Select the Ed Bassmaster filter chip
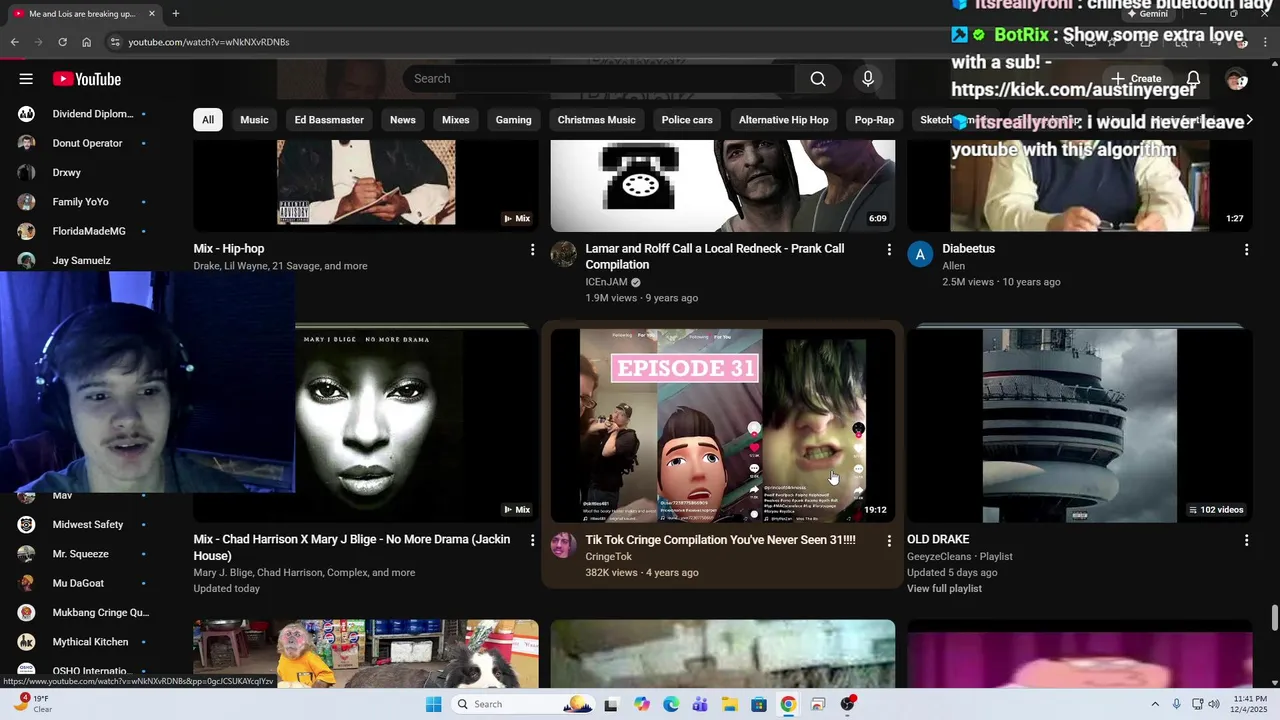This screenshot has width=1280, height=720. (x=329, y=120)
